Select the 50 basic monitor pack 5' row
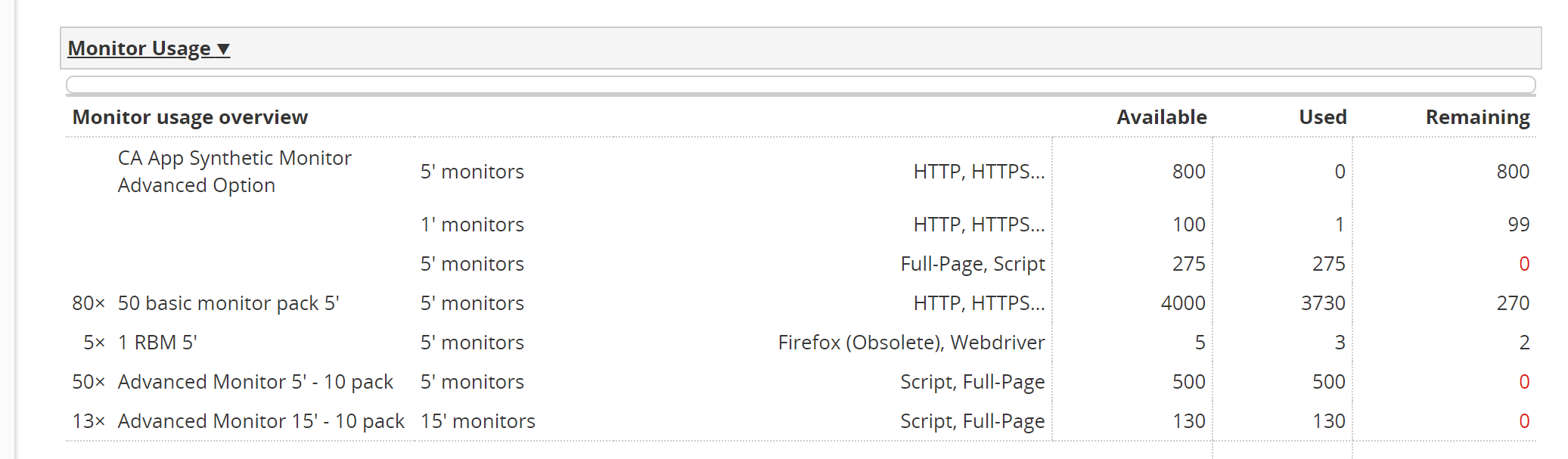1568x459 pixels. point(228,303)
